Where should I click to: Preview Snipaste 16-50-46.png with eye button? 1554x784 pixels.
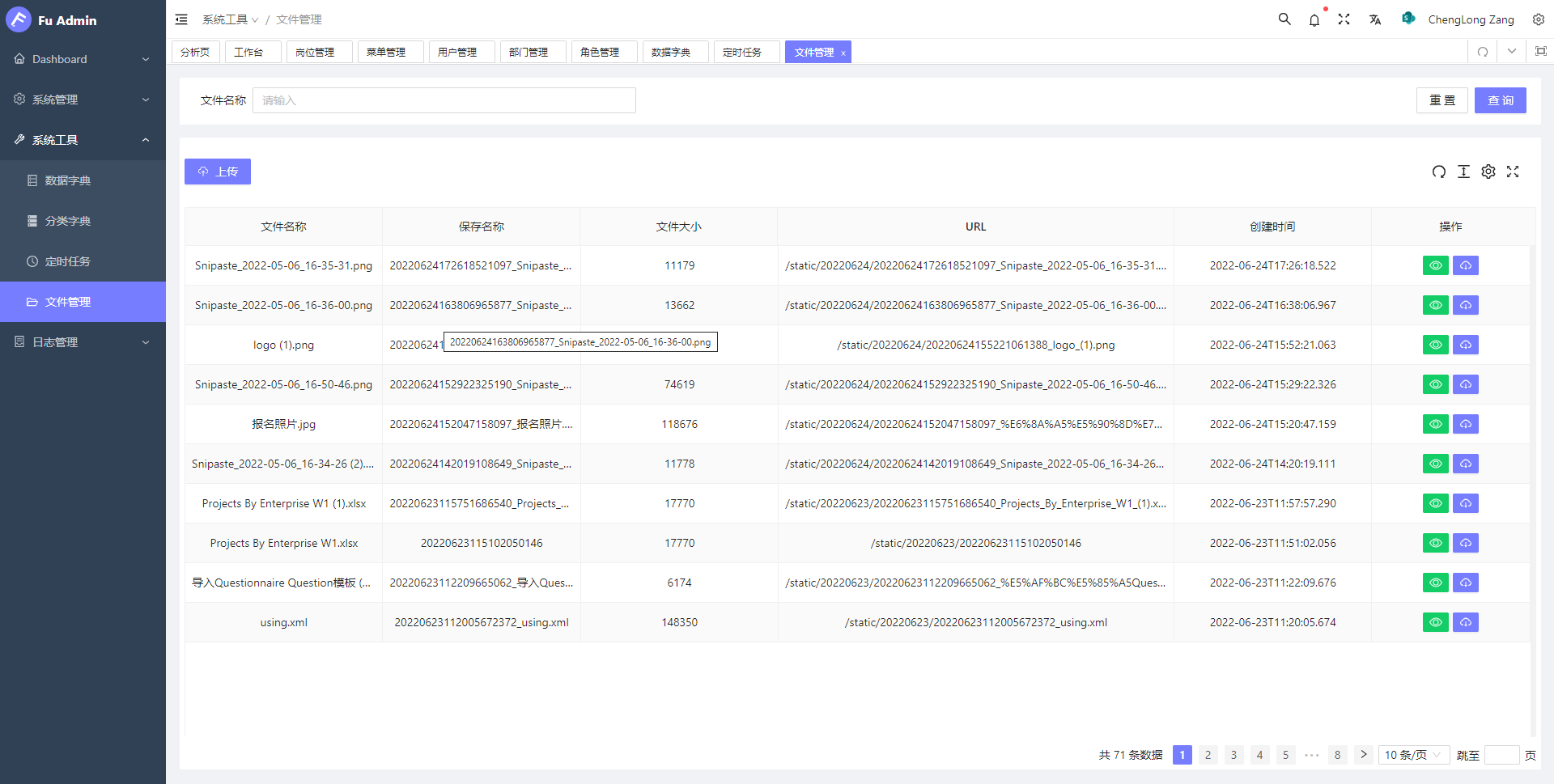coord(1436,384)
